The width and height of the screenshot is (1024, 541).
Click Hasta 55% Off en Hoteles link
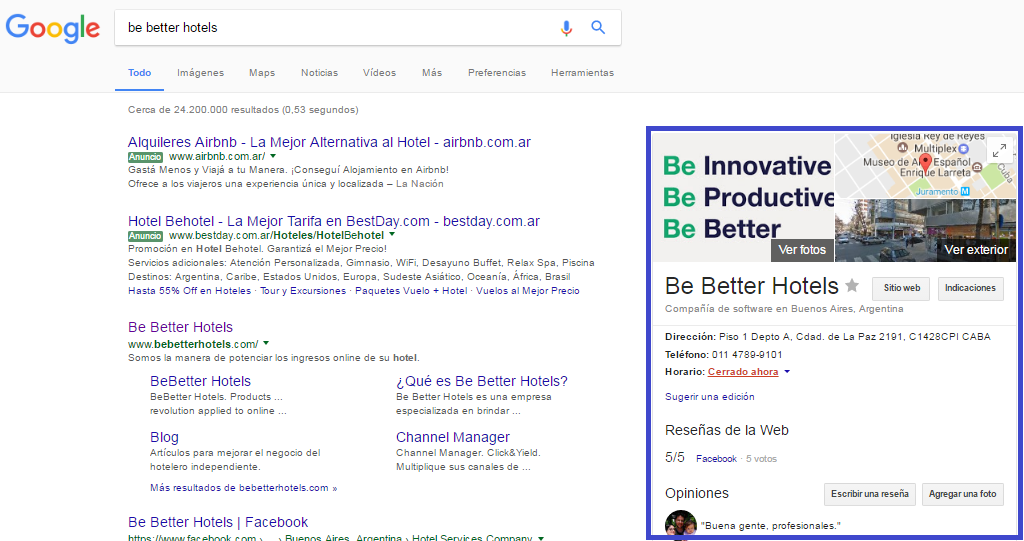tap(189, 291)
